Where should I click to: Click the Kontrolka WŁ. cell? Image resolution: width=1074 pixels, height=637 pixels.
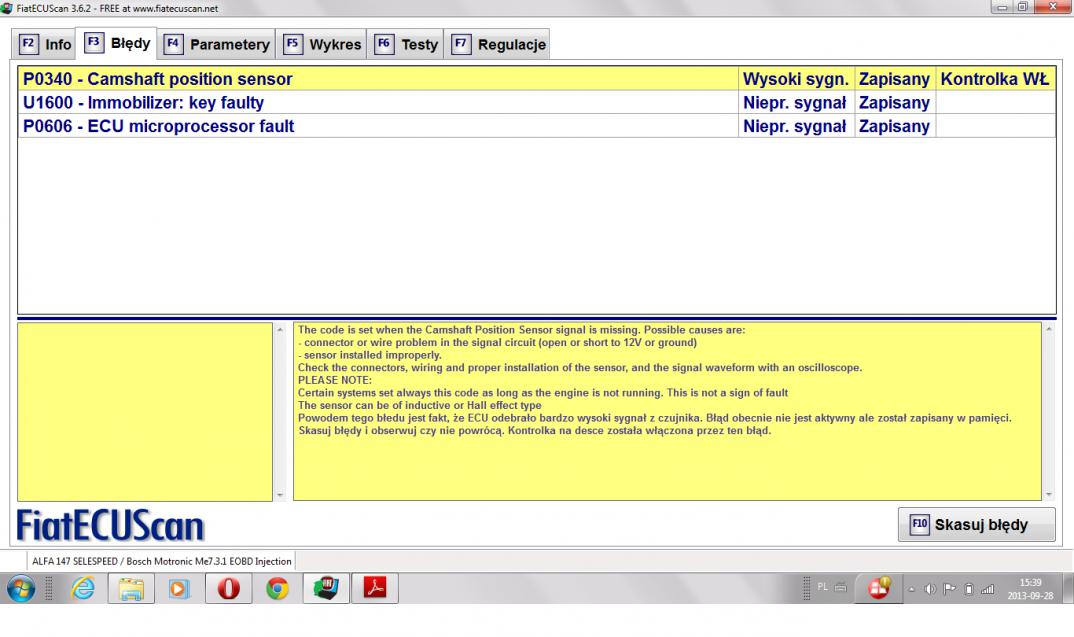[995, 79]
